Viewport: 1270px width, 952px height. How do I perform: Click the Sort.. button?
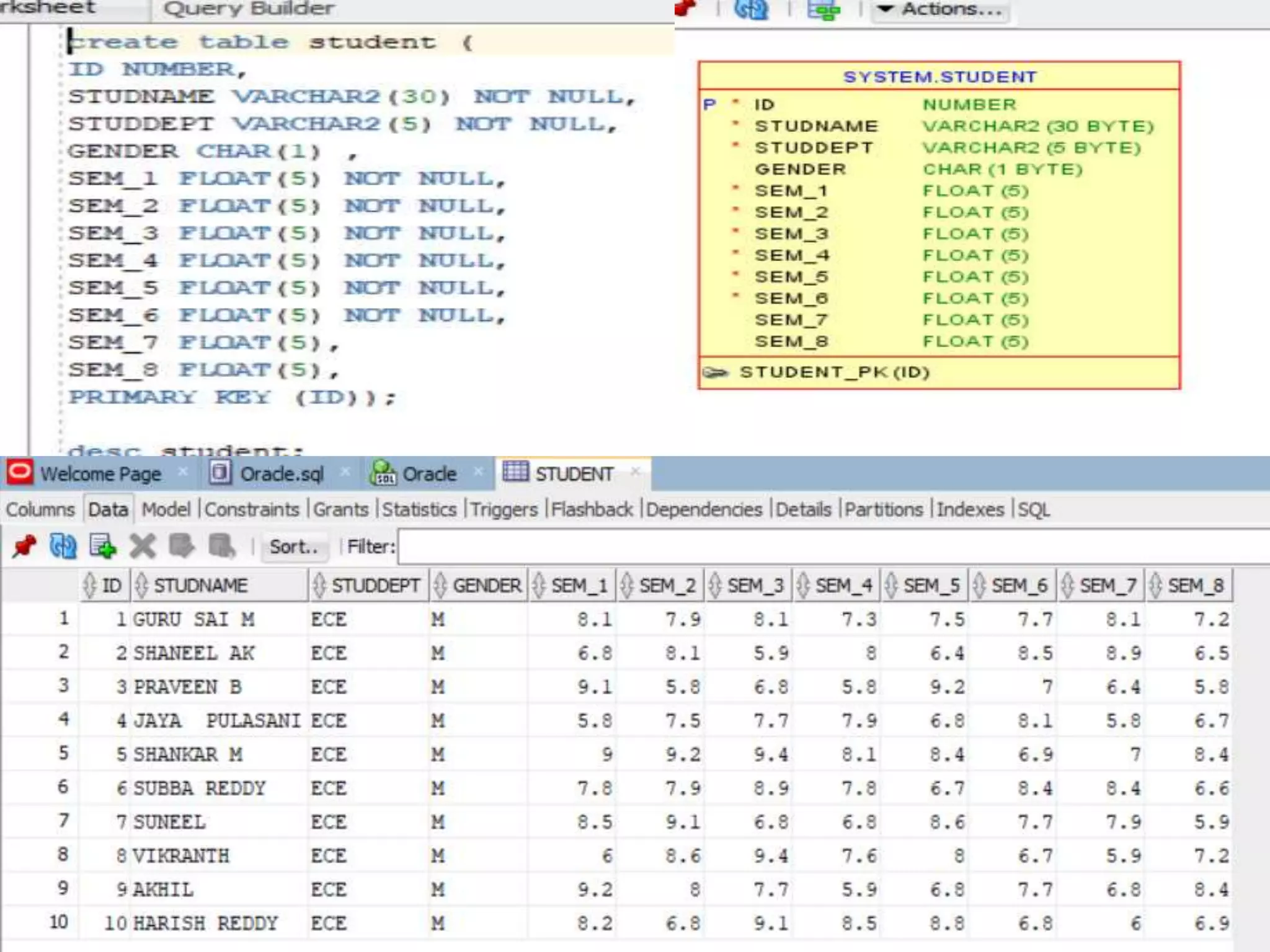294,547
